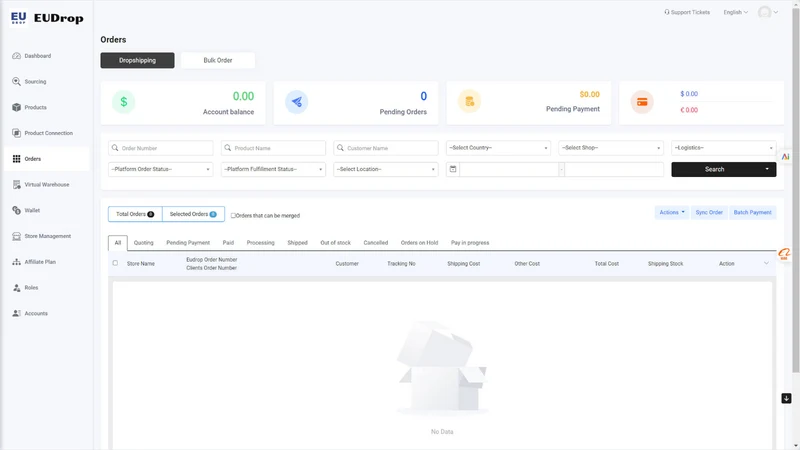Select the Paid tab
This screenshot has width=800, height=450.
coord(228,243)
